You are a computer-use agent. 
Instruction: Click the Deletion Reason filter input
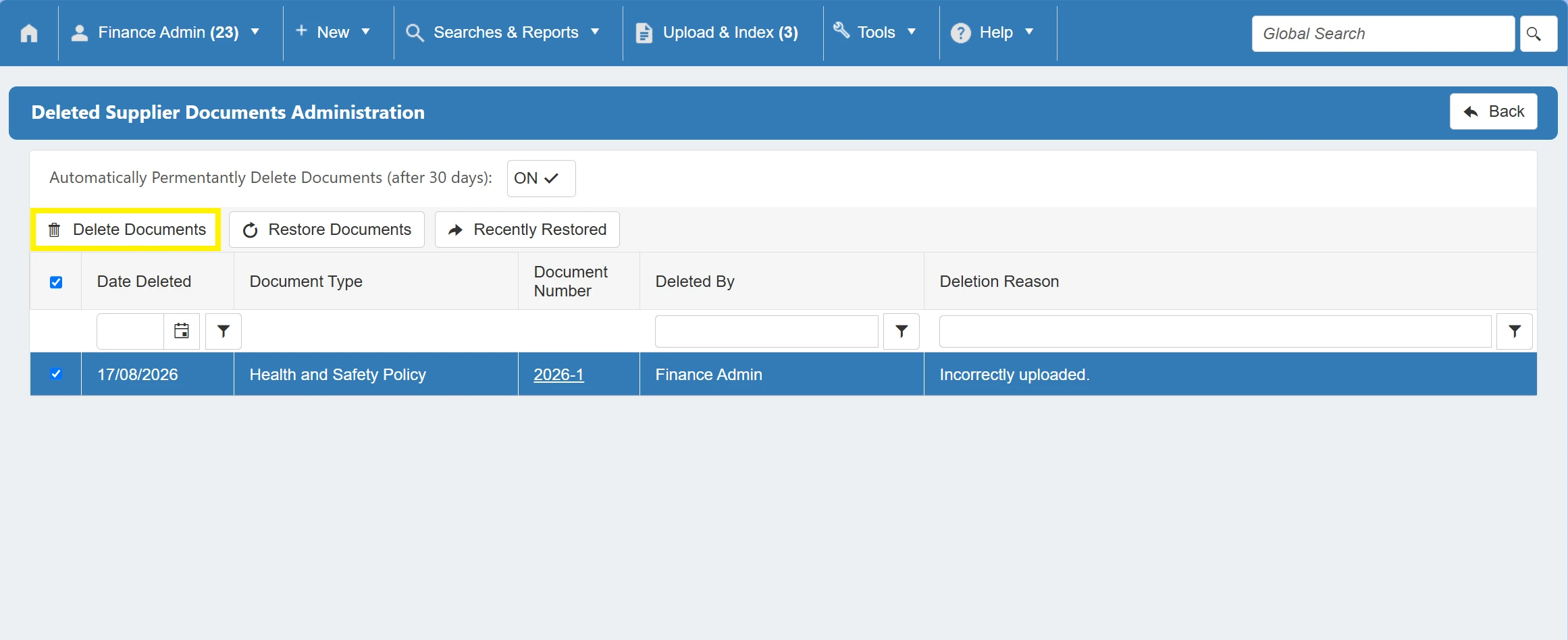point(1215,331)
